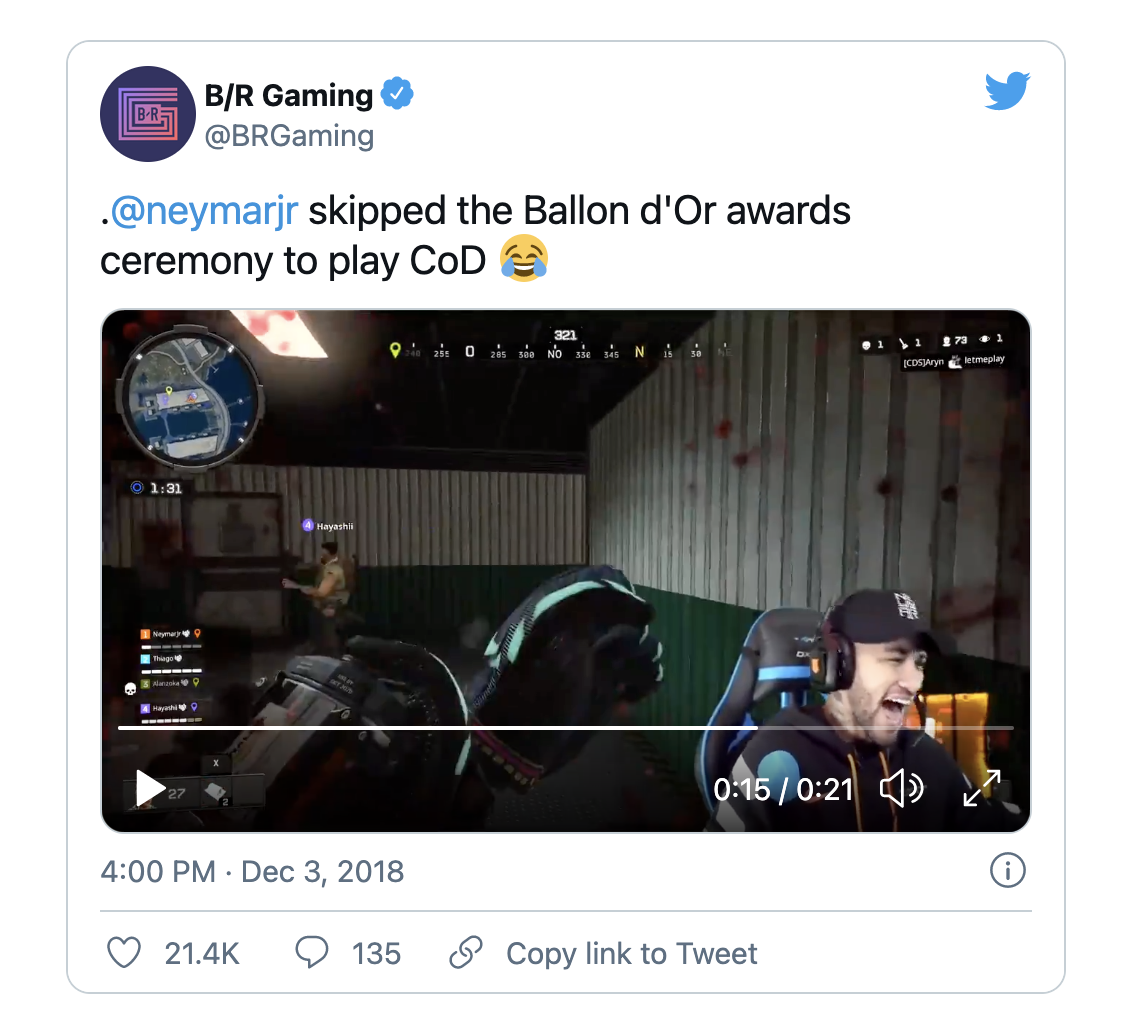
Task: Click the 135 replies count
Action: (376, 953)
